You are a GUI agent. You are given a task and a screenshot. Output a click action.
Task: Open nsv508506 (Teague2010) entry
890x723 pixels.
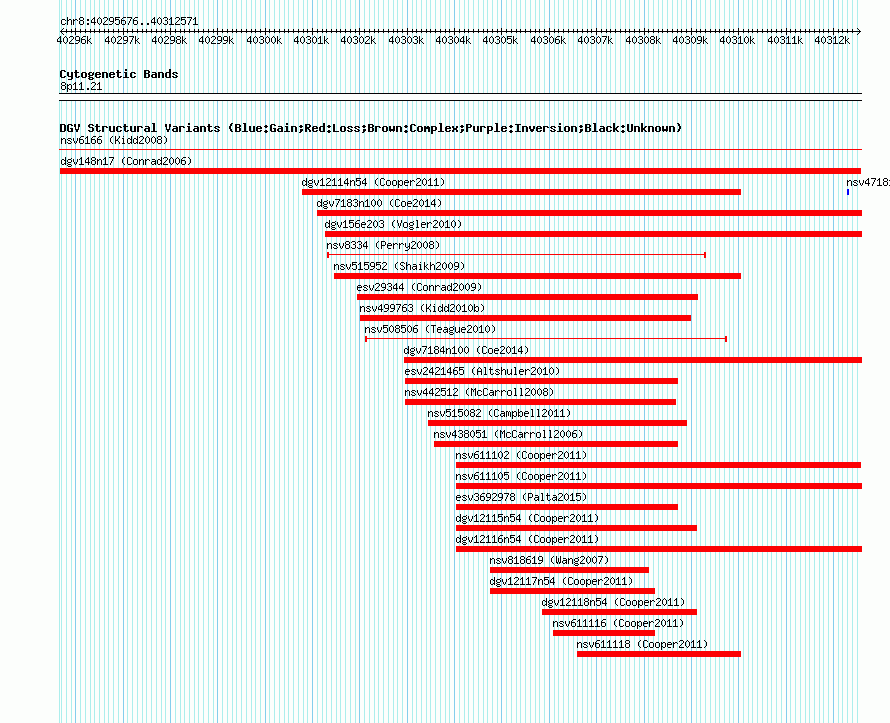click(x=430, y=329)
